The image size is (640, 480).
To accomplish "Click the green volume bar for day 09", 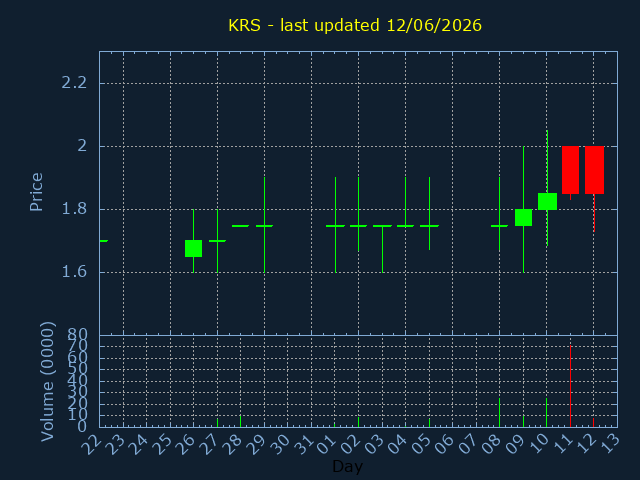I will (523, 421).
